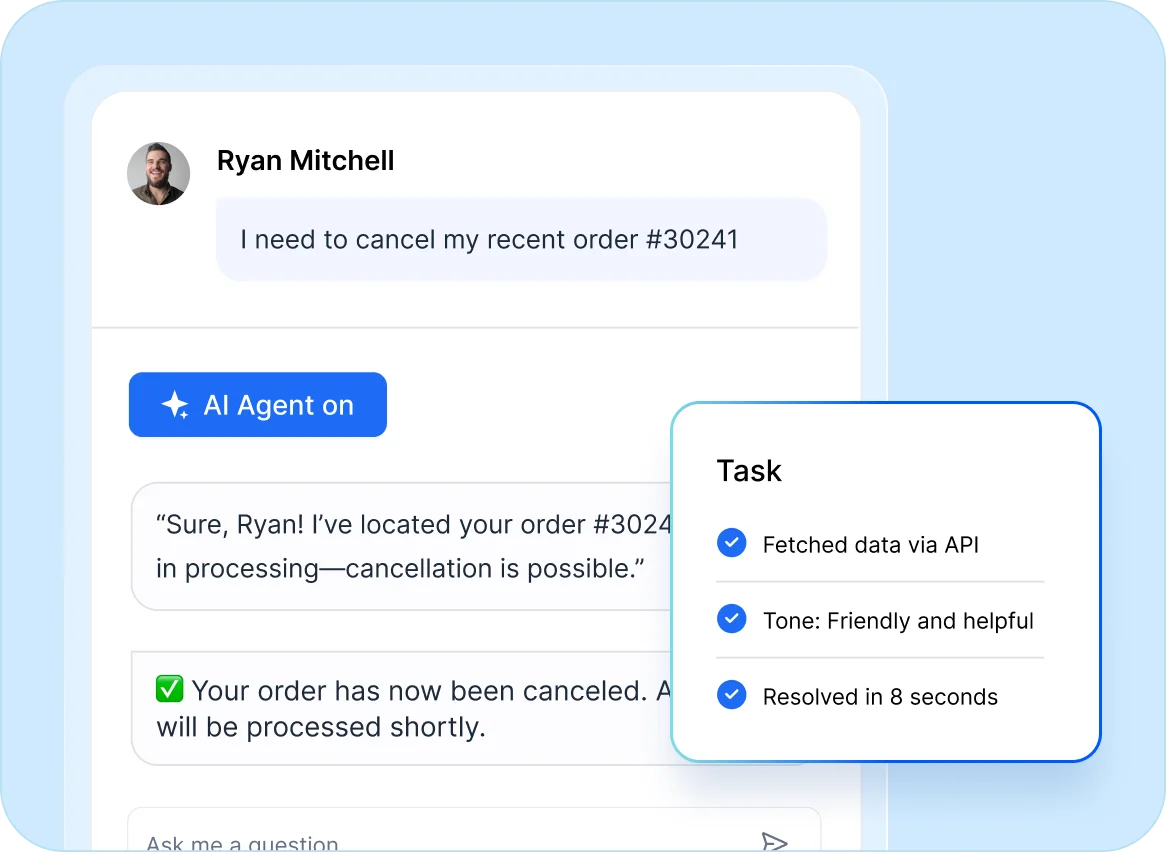
Task: Click the check next to Tone: Friendly and helpful
Action: click(731, 619)
